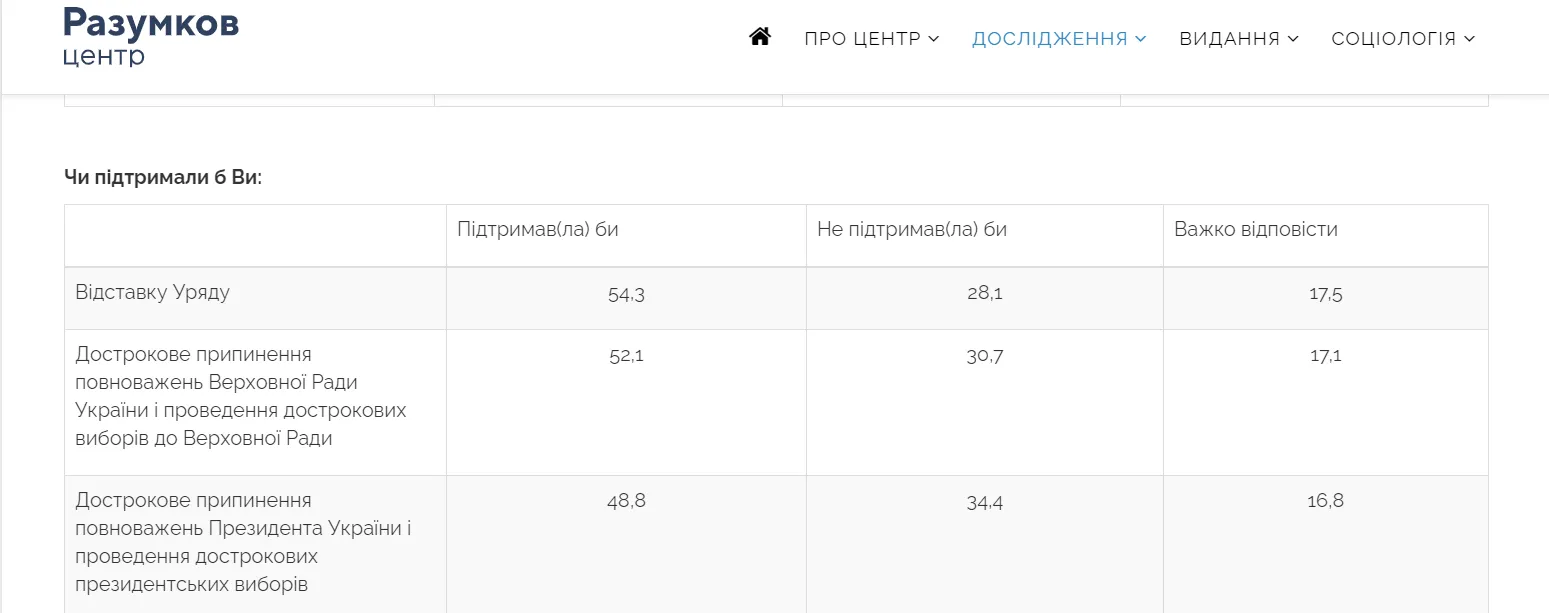Select the highlighted ДОСЛІДЖЕННЯ menu item
Screen dimensions: 1549x613
[1048, 38]
